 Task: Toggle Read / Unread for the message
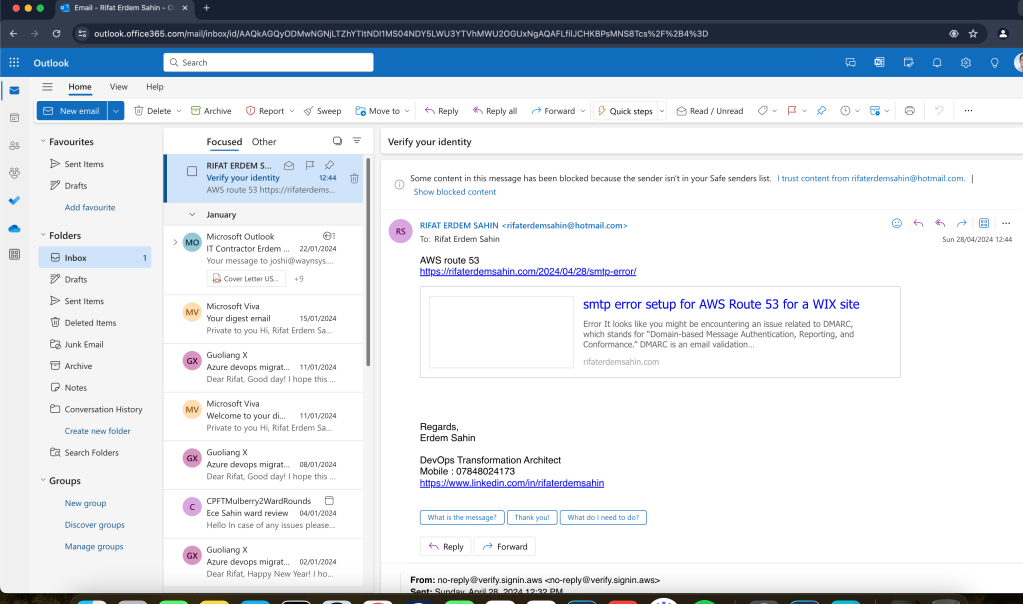[x=710, y=111]
